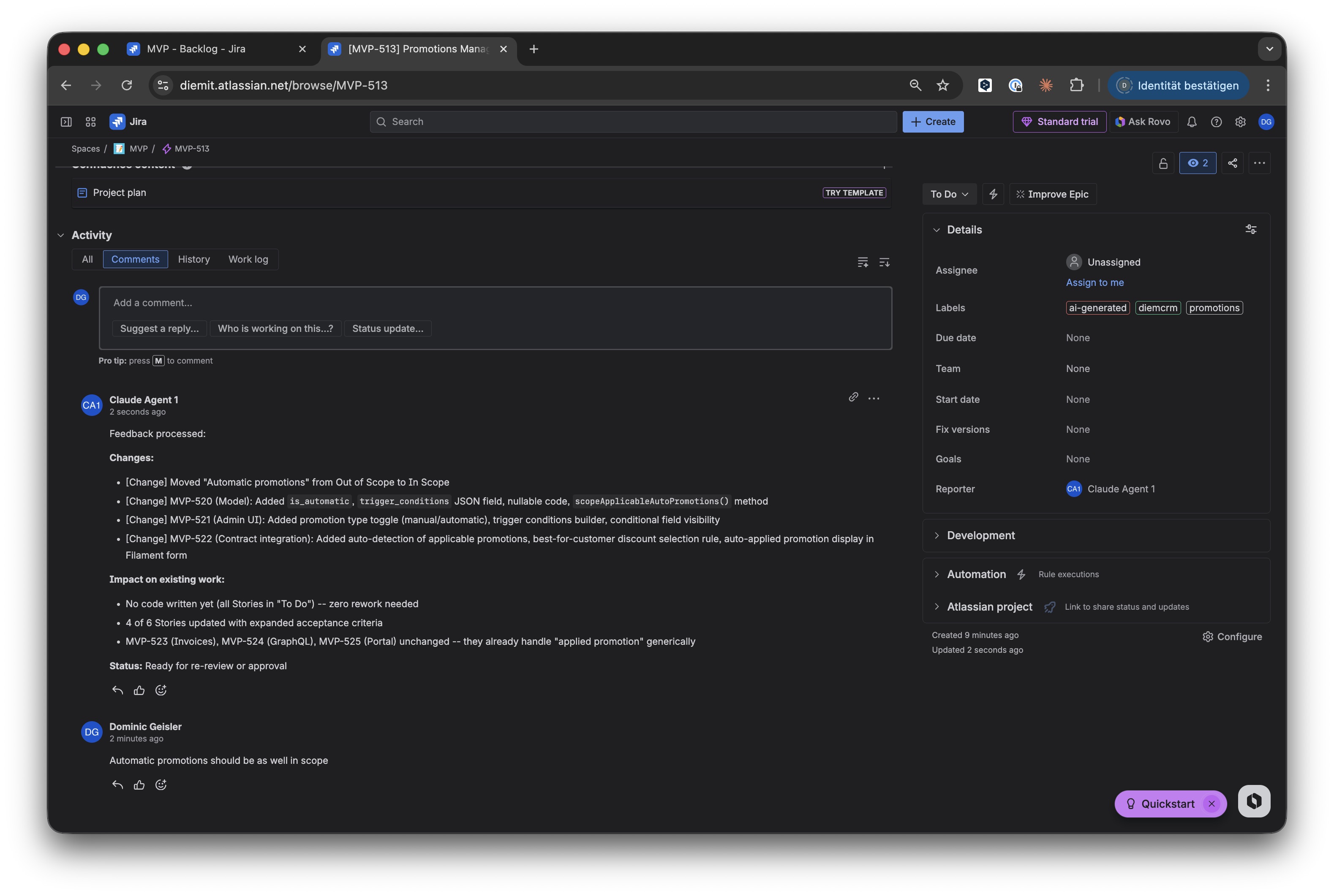The image size is (1334, 896).
Task: Click the watch eye icon showing 2 watchers
Action: point(1198,163)
